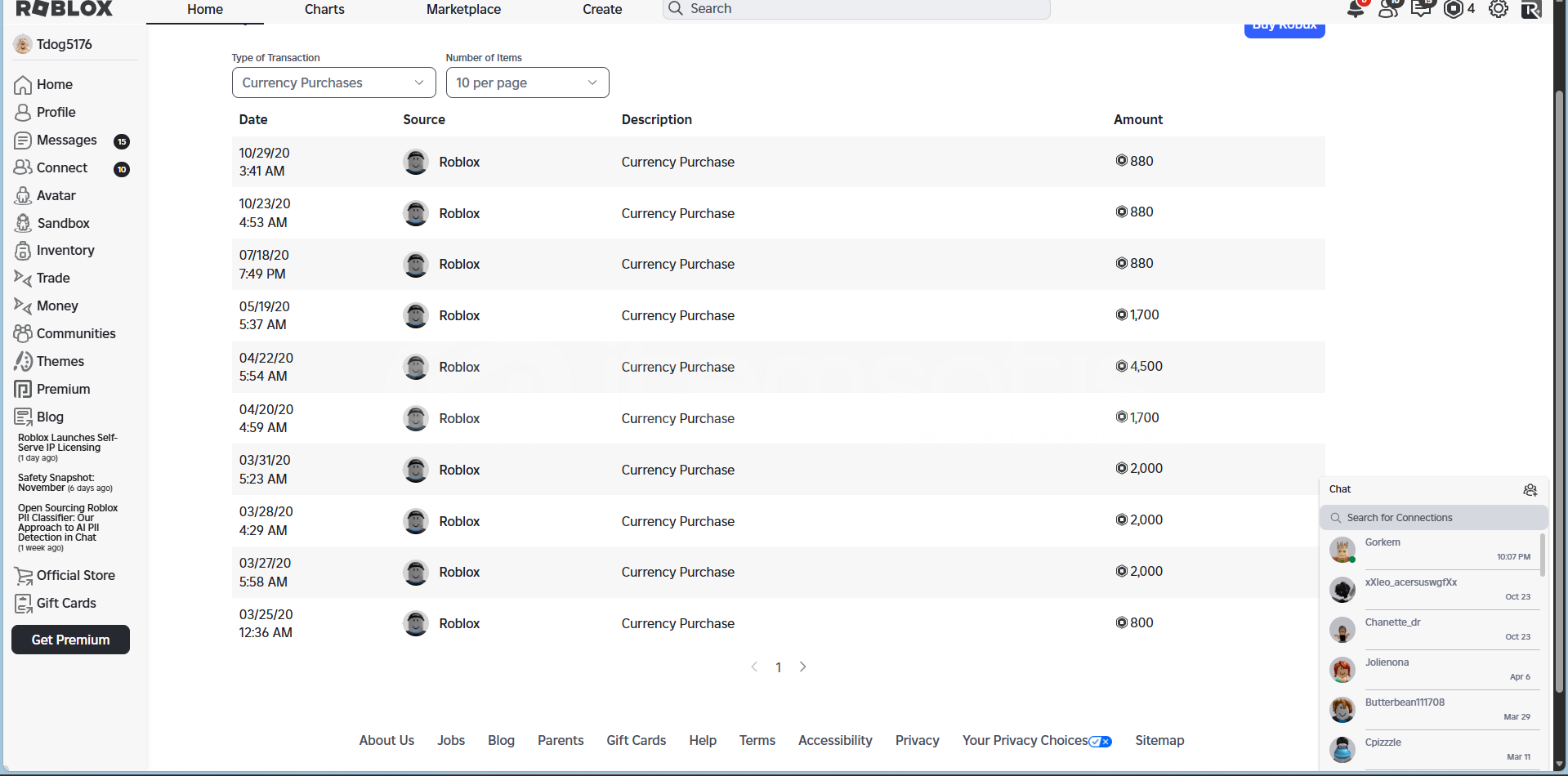Click the Roblox source link for 05/19/20
This screenshot has width=1568, height=776.
pyautogui.click(x=459, y=315)
